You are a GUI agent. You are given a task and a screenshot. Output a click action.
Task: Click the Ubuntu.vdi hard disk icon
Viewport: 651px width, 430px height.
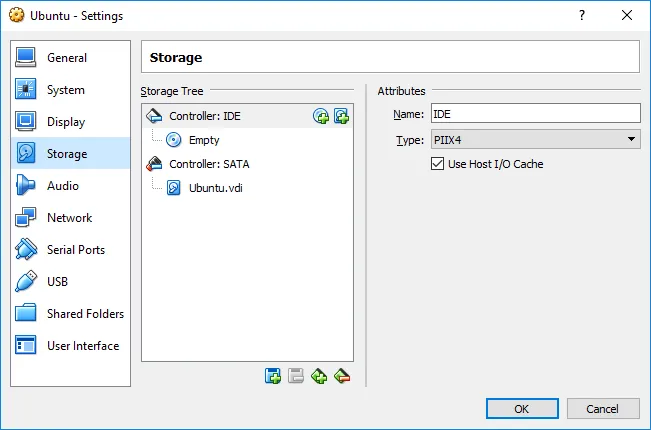point(174,188)
